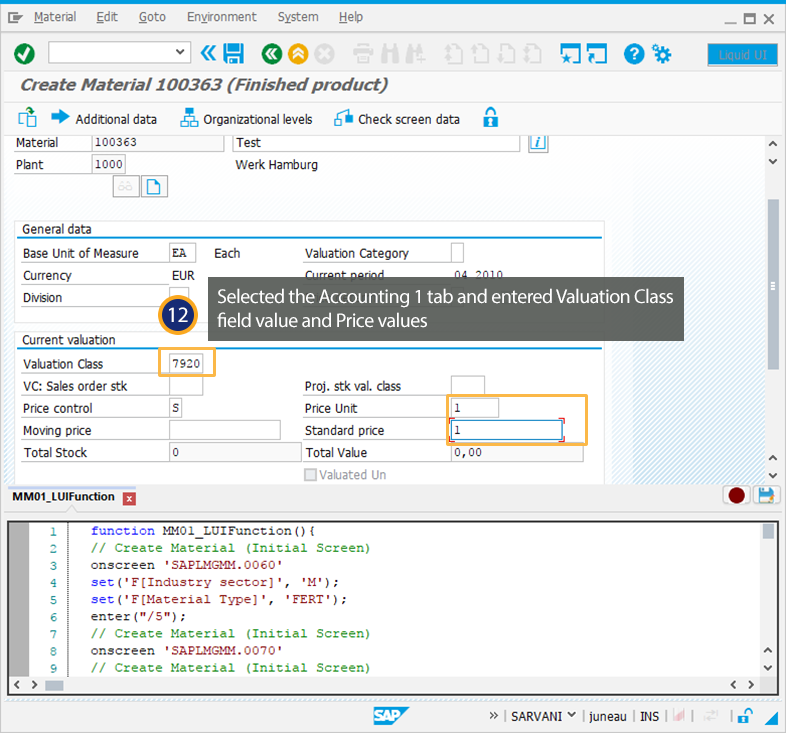Open the Edit menu
Viewport: 786px width, 733px height.
107,17
